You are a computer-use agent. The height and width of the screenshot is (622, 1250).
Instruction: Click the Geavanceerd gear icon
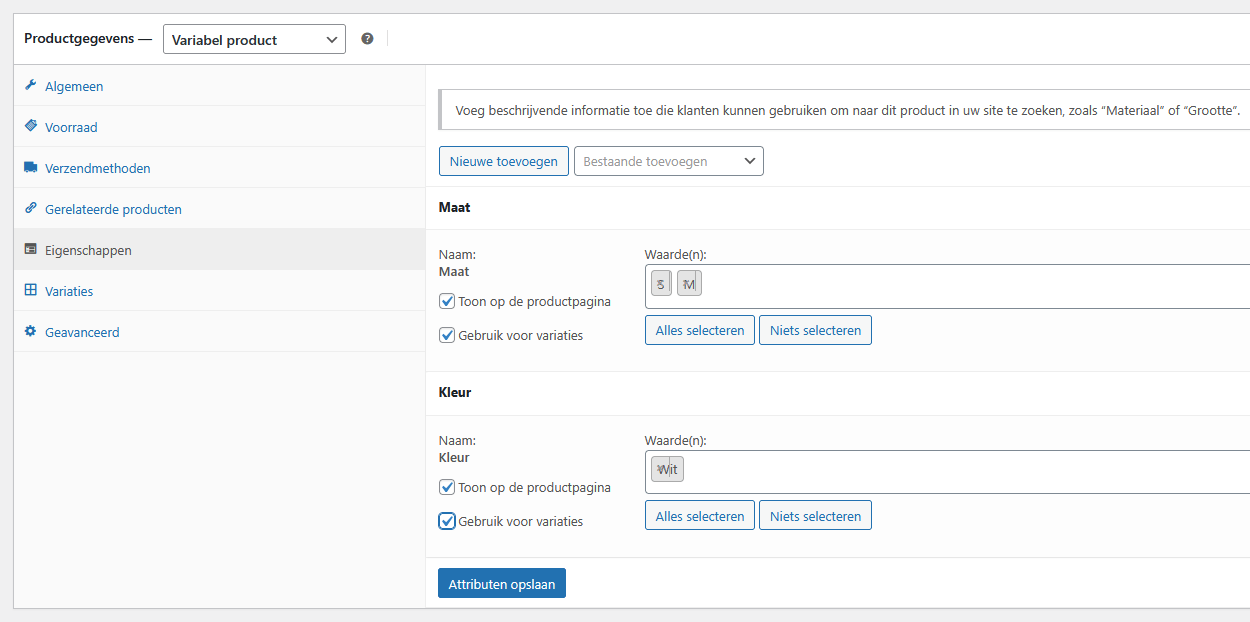point(30,332)
